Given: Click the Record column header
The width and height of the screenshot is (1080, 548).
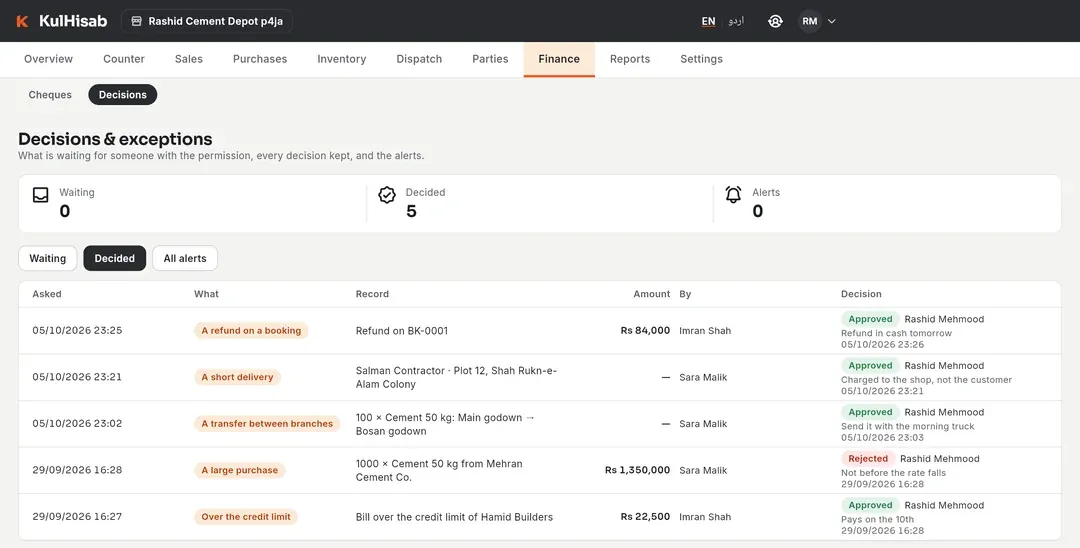Looking at the screenshot, I should coord(372,294).
